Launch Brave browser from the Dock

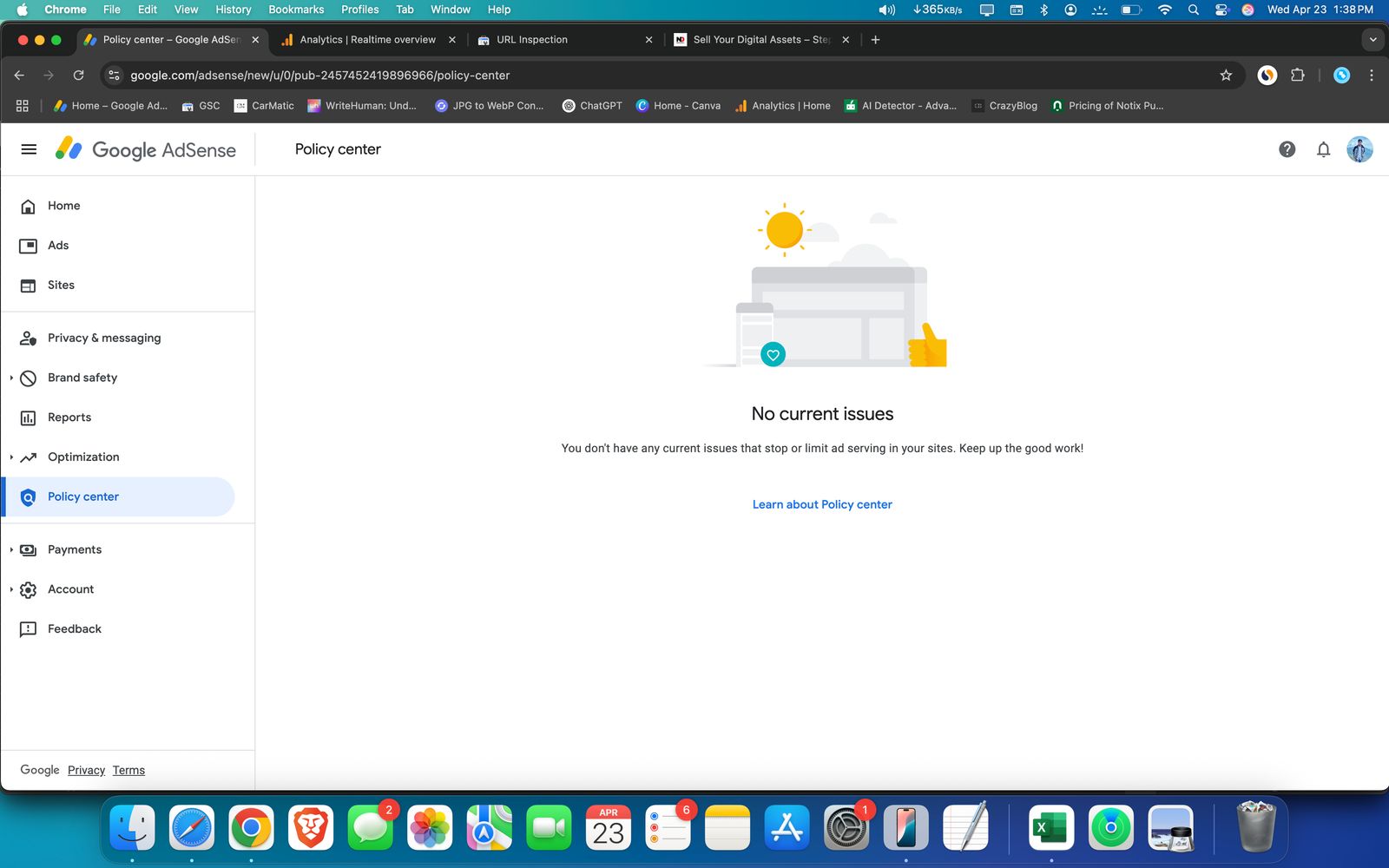pyautogui.click(x=310, y=828)
